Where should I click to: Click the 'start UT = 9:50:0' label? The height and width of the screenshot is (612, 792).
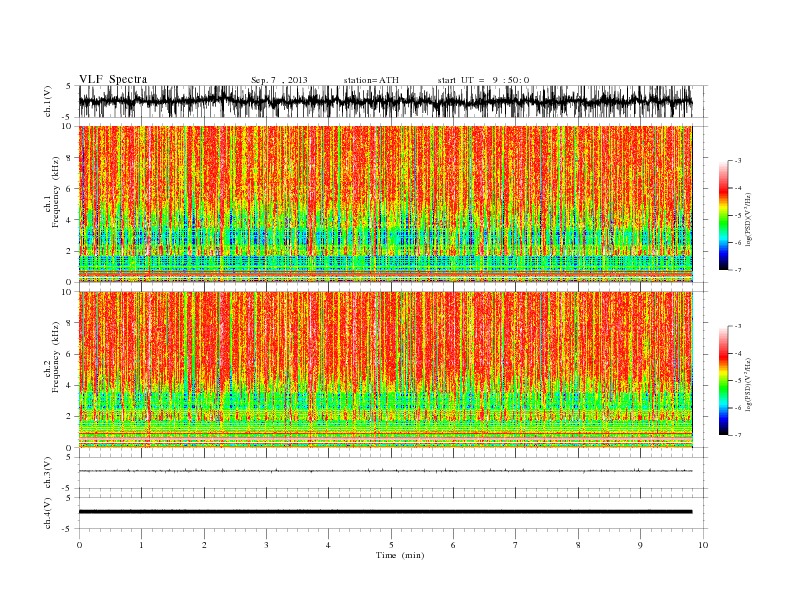[x=483, y=80]
